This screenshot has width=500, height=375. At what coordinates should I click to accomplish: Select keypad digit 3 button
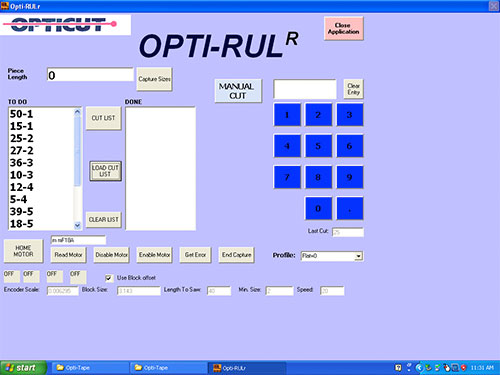click(x=350, y=115)
